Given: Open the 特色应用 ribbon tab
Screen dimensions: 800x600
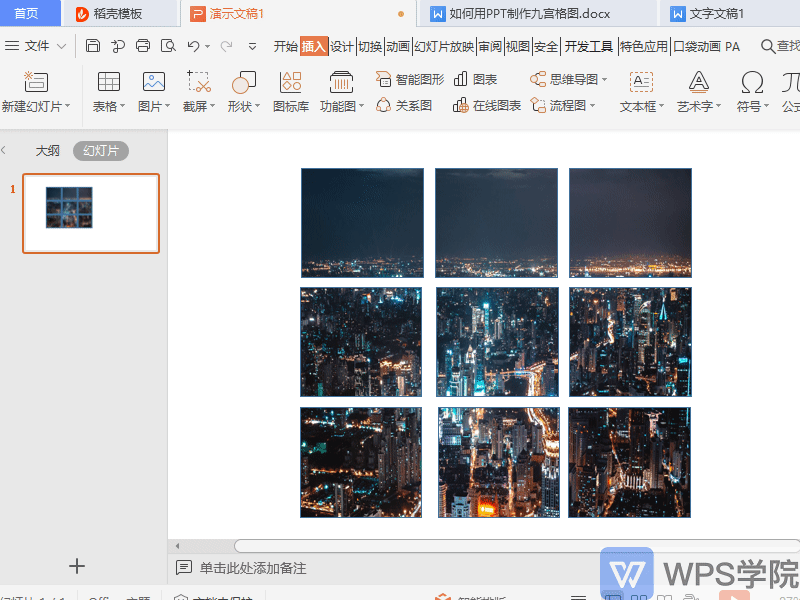Looking at the screenshot, I should click(x=644, y=46).
